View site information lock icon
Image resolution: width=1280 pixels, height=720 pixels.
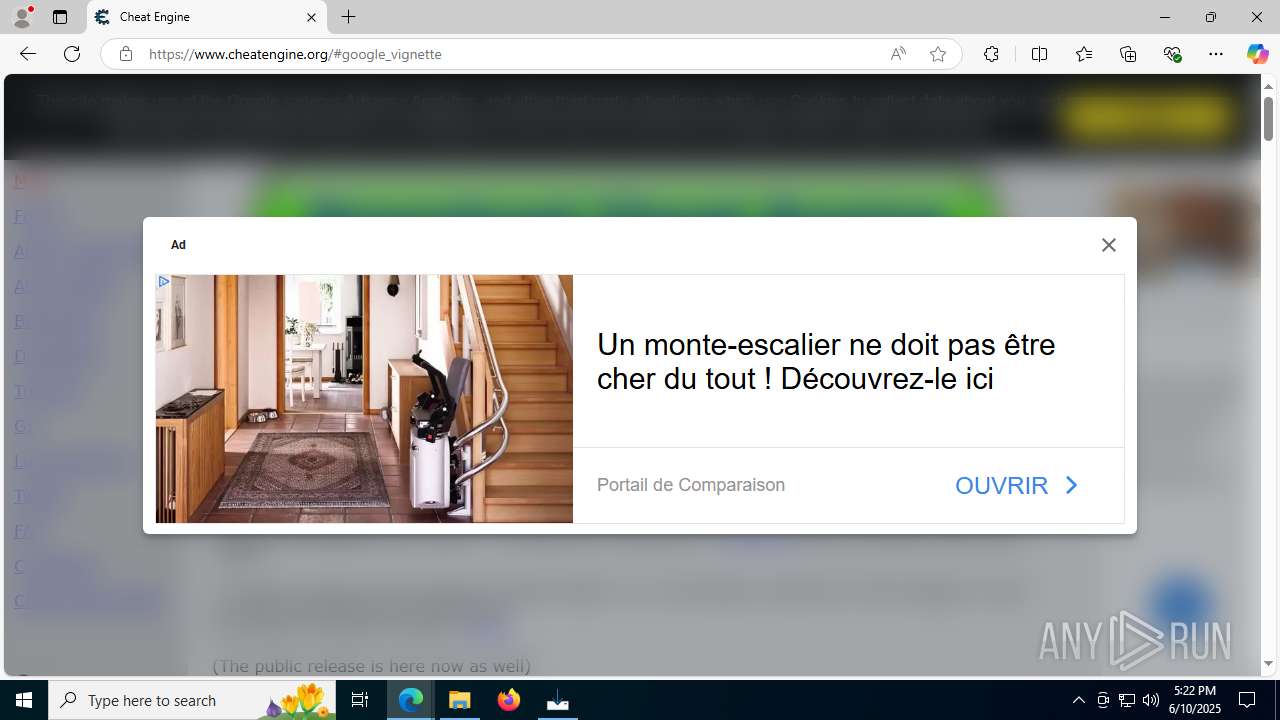click(125, 54)
